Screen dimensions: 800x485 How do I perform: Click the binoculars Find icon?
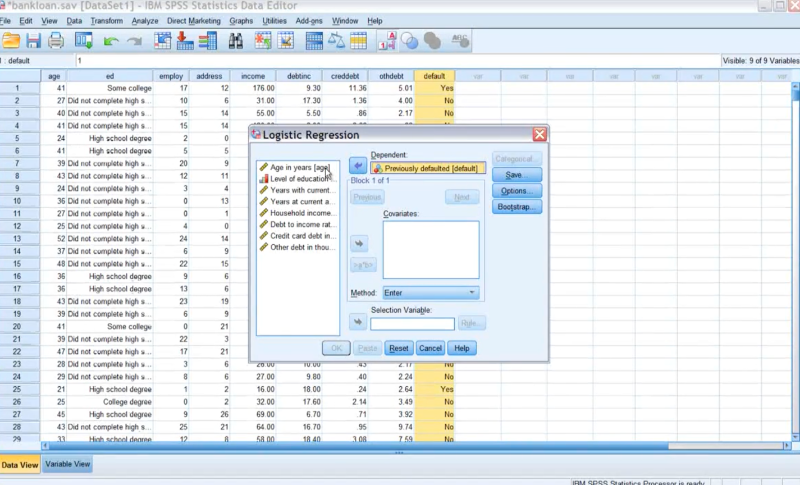(x=236, y=41)
